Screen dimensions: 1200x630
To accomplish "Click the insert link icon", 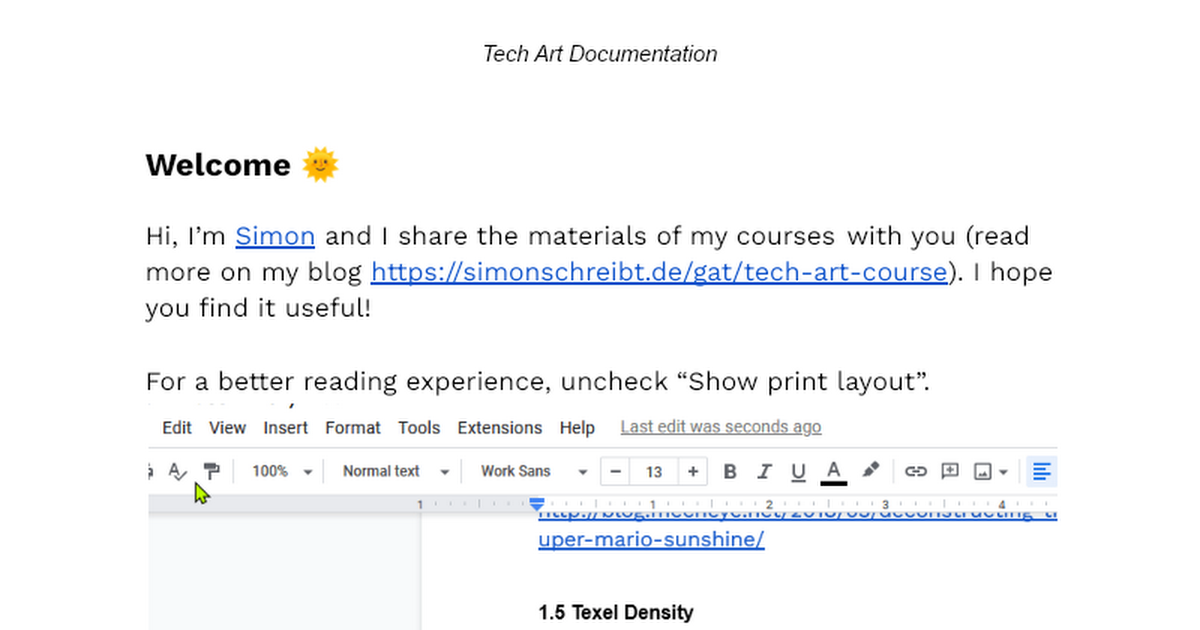I will 915,471.
